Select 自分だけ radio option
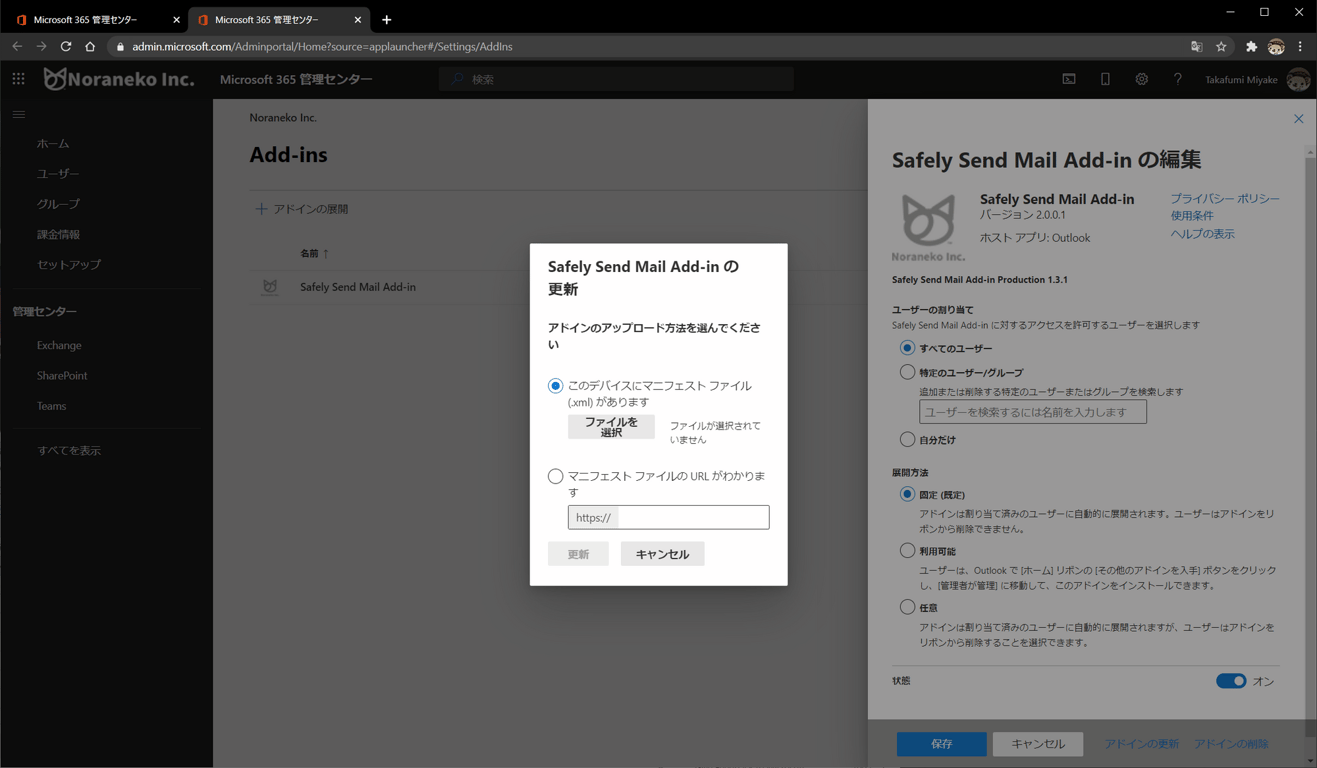This screenshot has height=768, width=1317. [x=907, y=439]
